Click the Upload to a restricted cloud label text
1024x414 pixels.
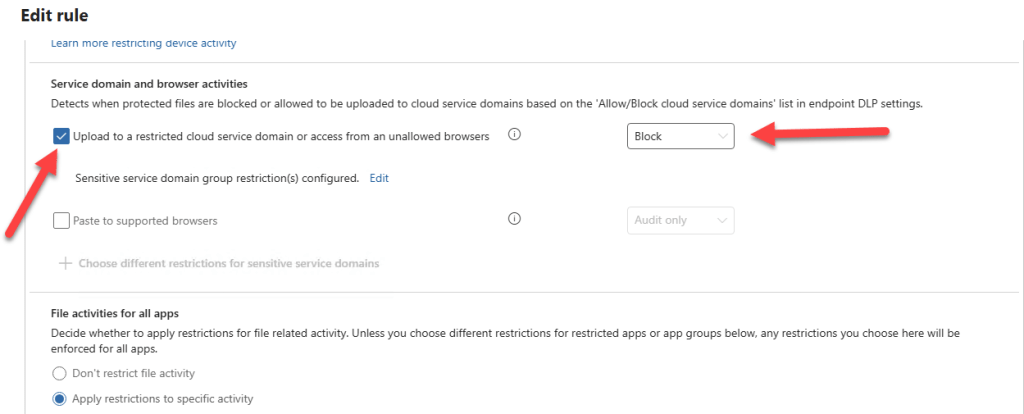pyautogui.click(x=280, y=136)
